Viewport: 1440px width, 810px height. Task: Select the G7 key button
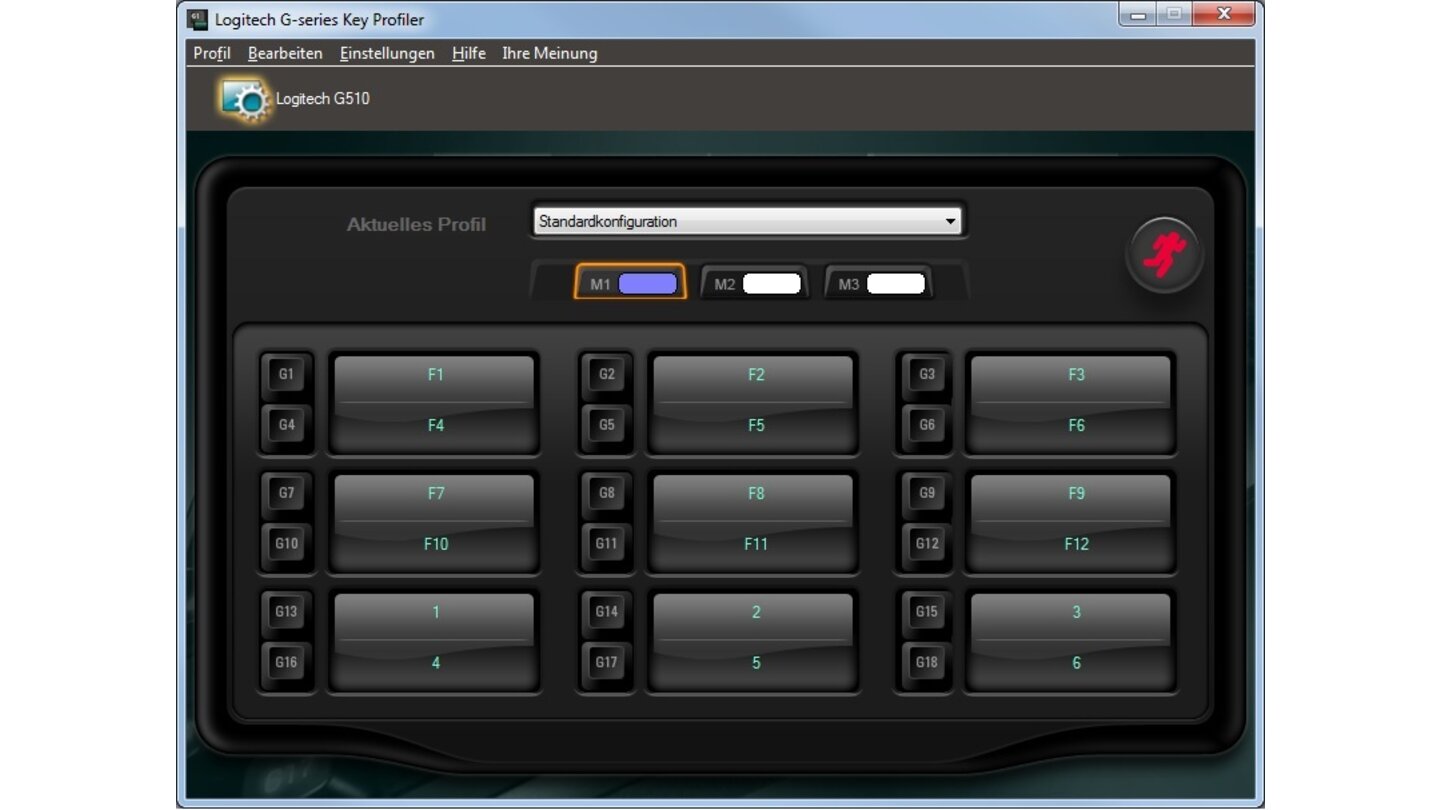click(287, 493)
